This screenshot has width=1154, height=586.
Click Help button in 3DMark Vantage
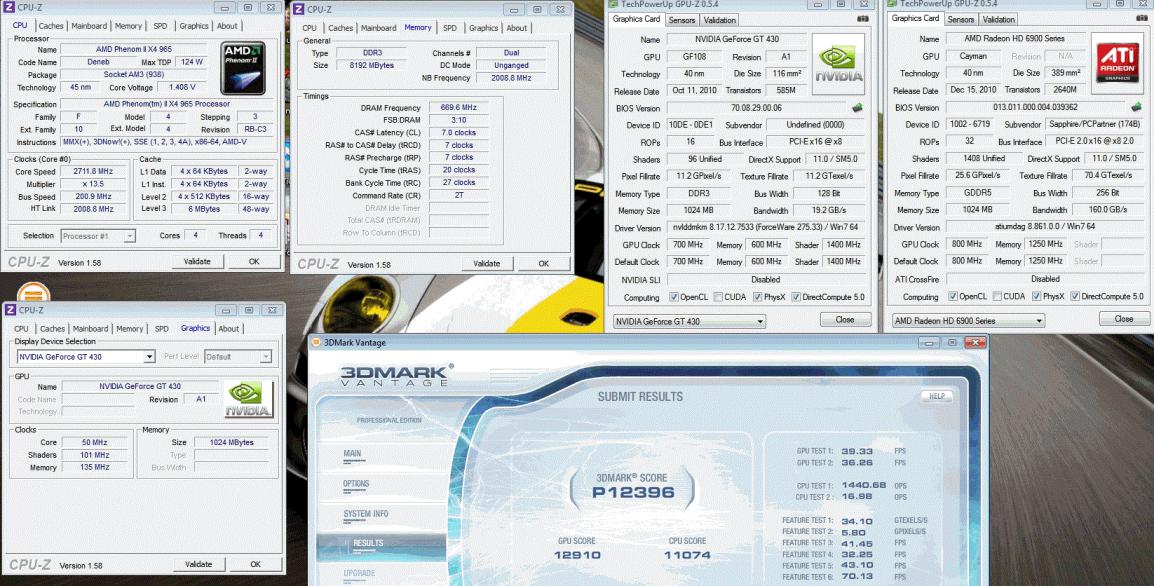[x=937, y=396]
